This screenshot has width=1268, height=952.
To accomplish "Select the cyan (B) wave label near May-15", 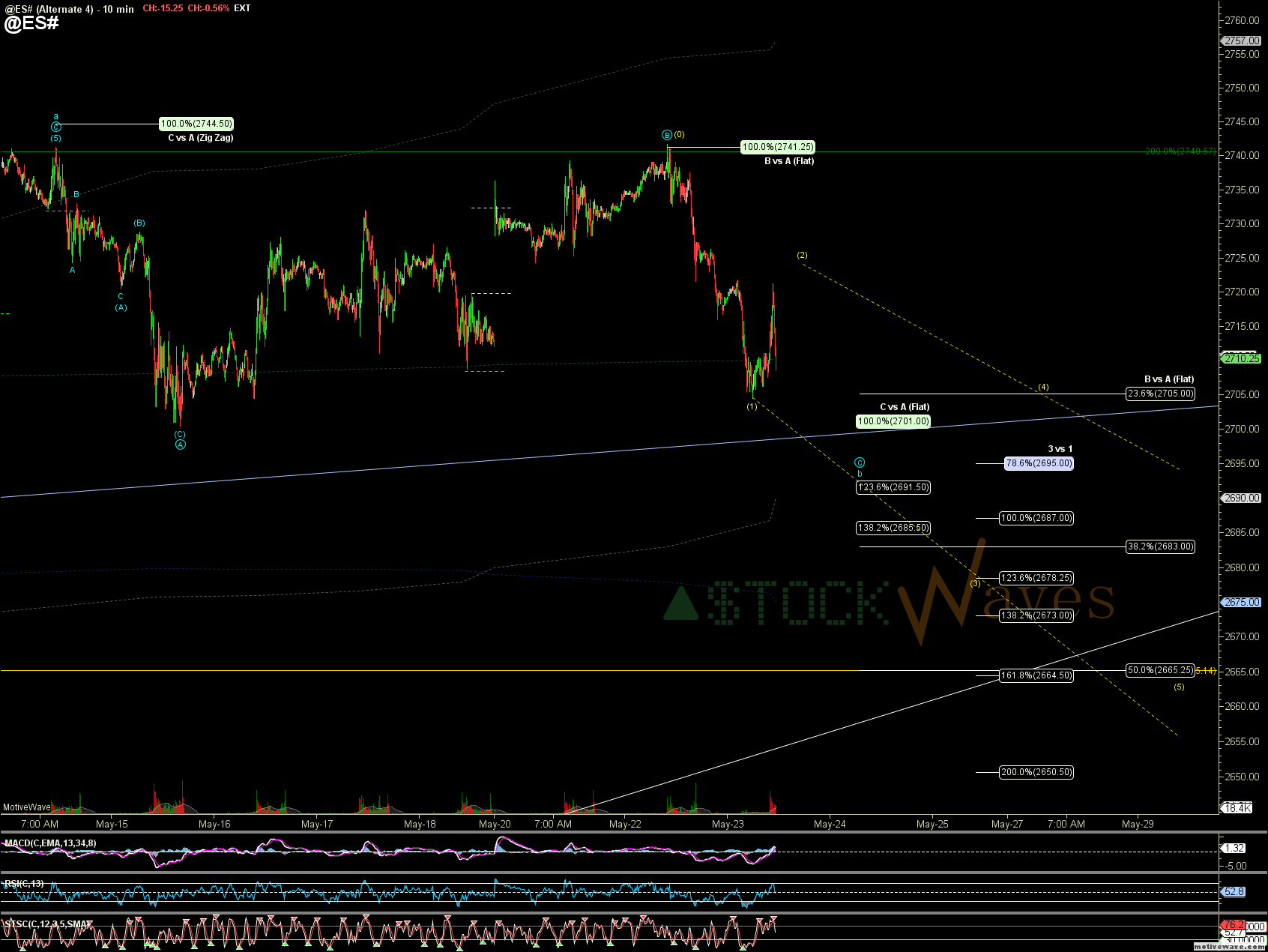I will (139, 223).
